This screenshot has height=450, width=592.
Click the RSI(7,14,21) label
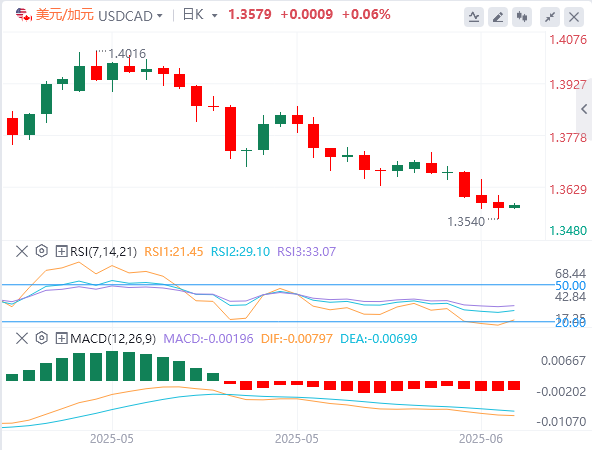(103, 251)
